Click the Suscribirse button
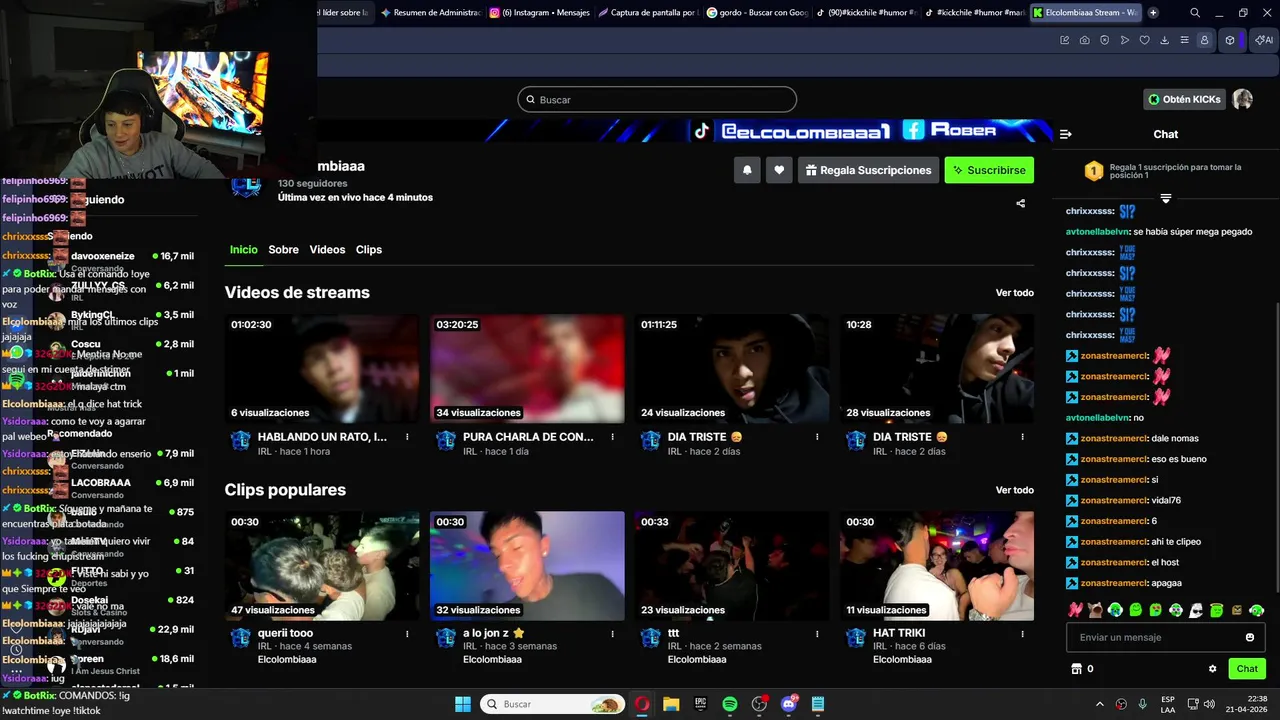The width and height of the screenshot is (1280, 720). [x=989, y=170]
